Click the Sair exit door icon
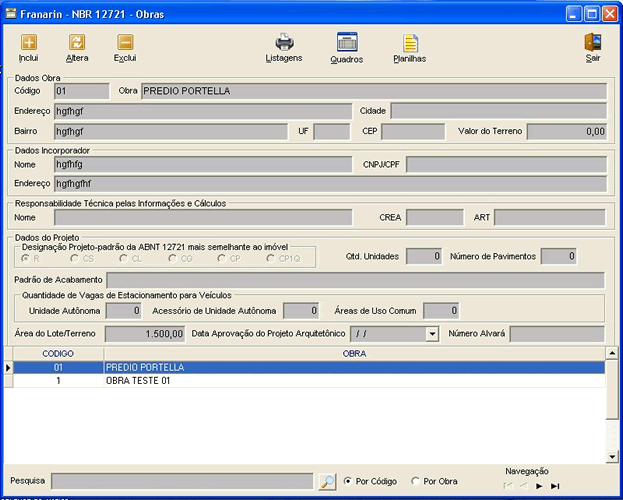Viewport: 623px width, 500px height. [x=592, y=42]
